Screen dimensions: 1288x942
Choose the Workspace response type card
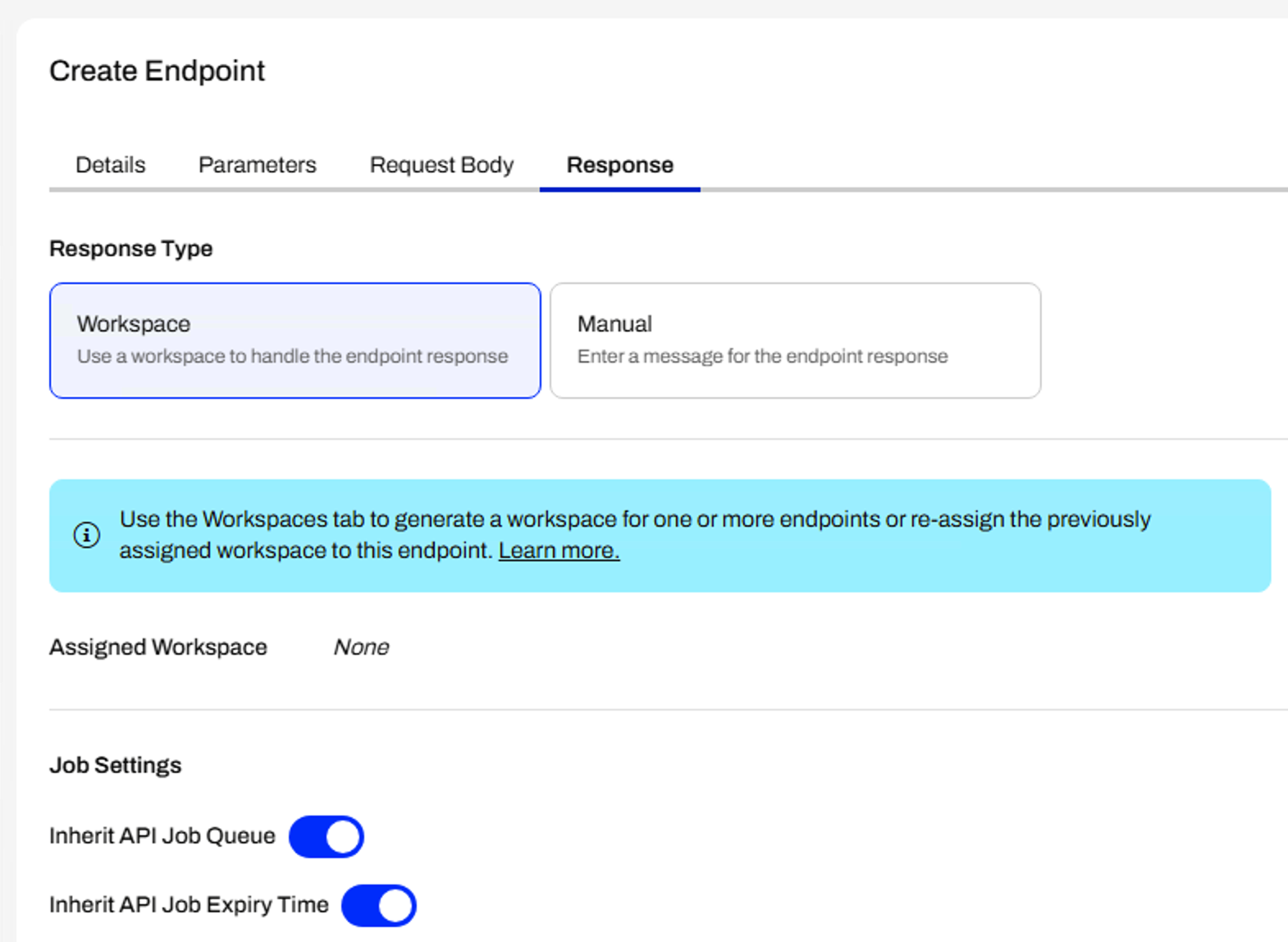pos(295,340)
